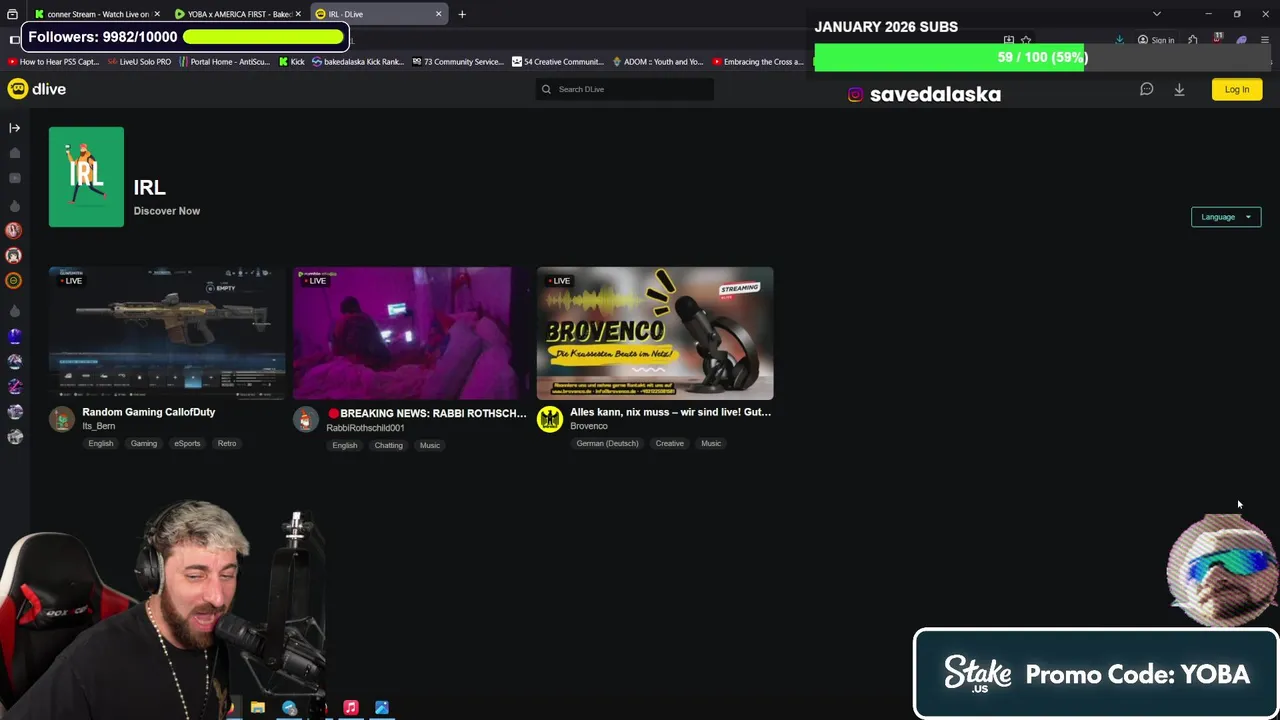Select Music tag under RabbiRothschild001 stream

point(430,445)
